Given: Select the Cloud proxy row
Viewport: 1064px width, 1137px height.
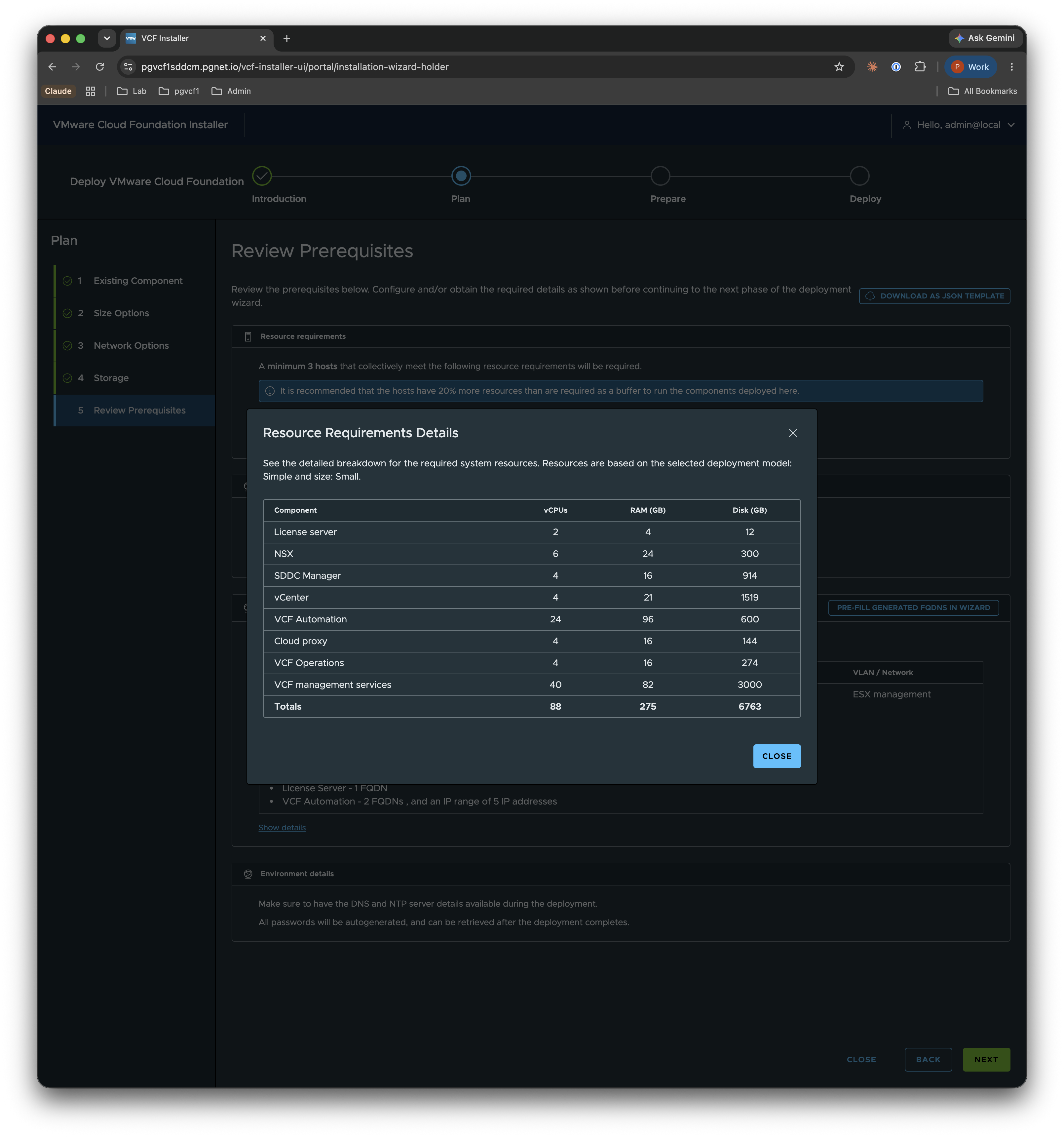Looking at the screenshot, I should click(532, 641).
